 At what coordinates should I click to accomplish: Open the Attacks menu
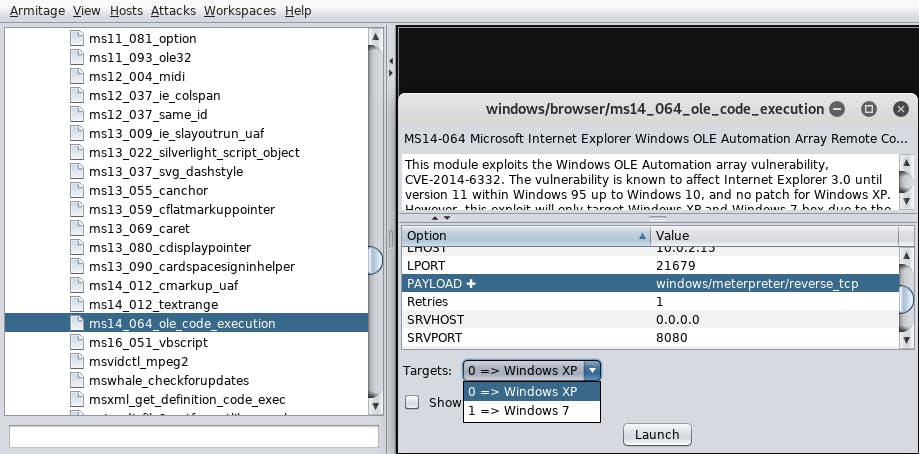[173, 11]
